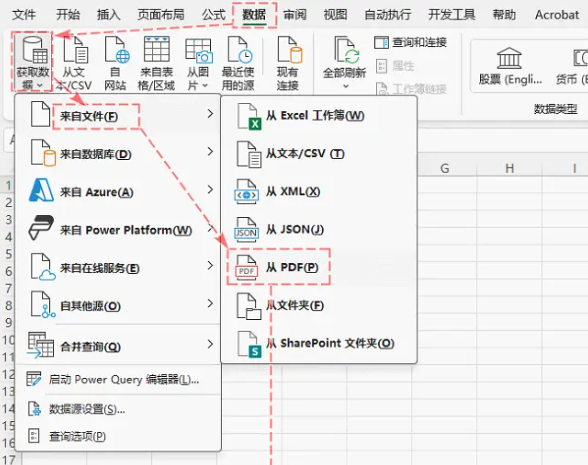Image resolution: width=588 pixels, height=465 pixels.
Task: Click the Azure logo icon
Action: pos(41,190)
